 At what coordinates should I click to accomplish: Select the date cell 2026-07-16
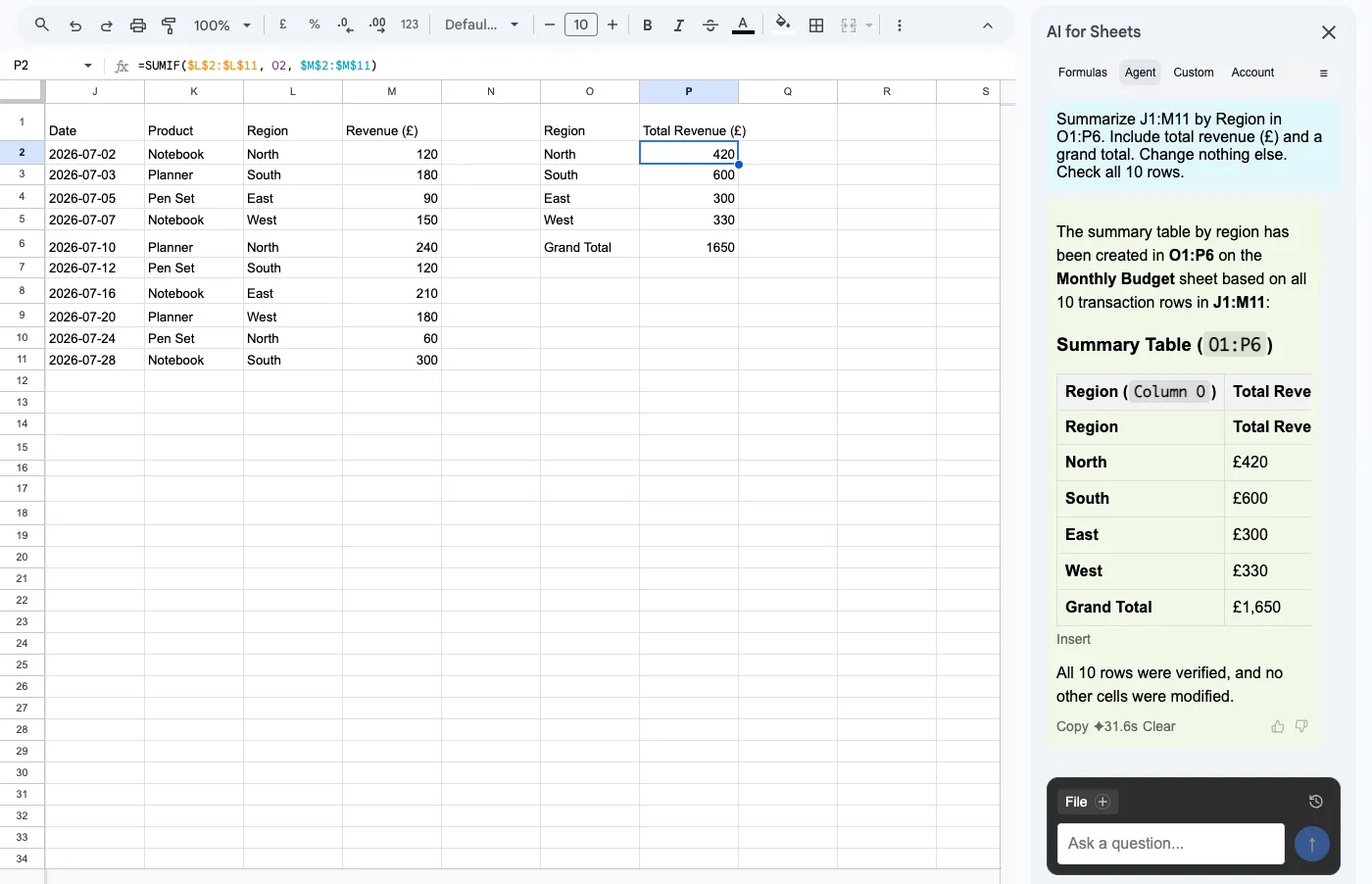(95, 290)
